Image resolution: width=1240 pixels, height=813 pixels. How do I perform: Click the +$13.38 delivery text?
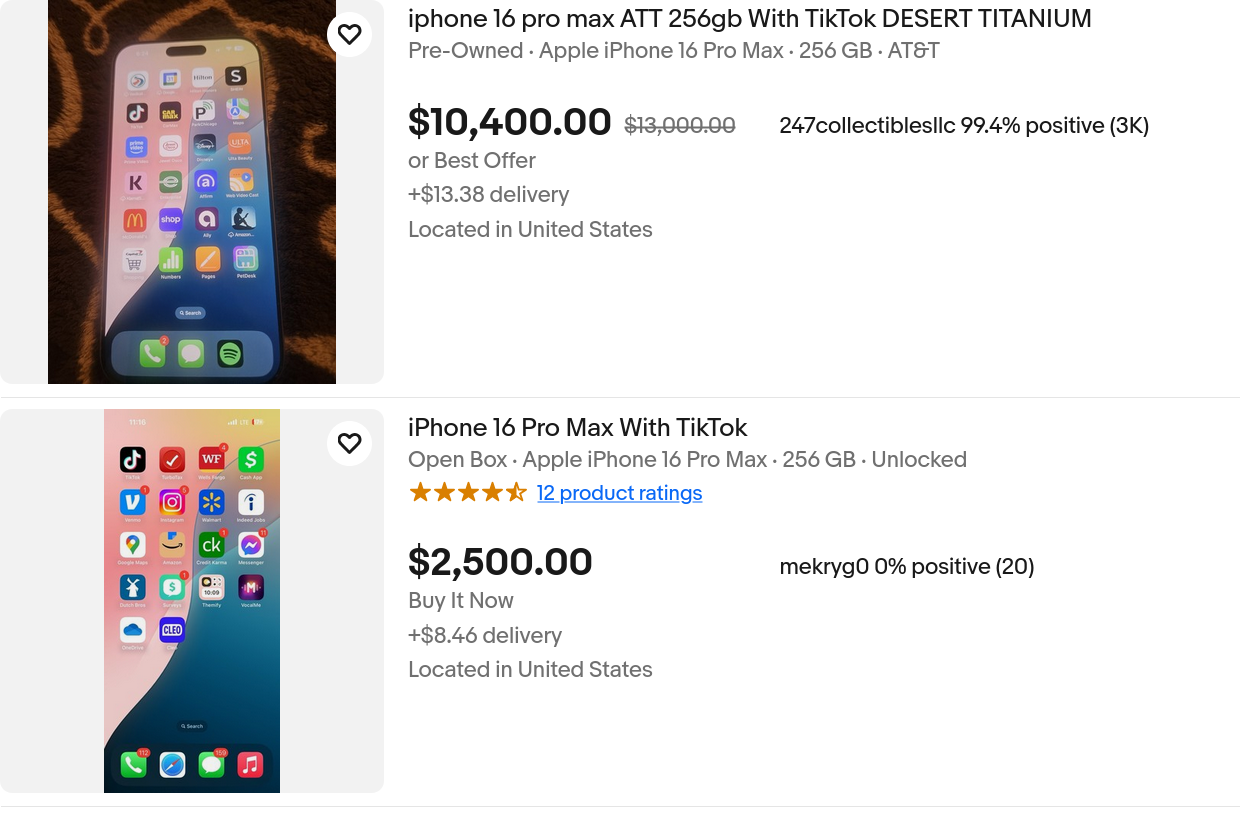(x=489, y=195)
